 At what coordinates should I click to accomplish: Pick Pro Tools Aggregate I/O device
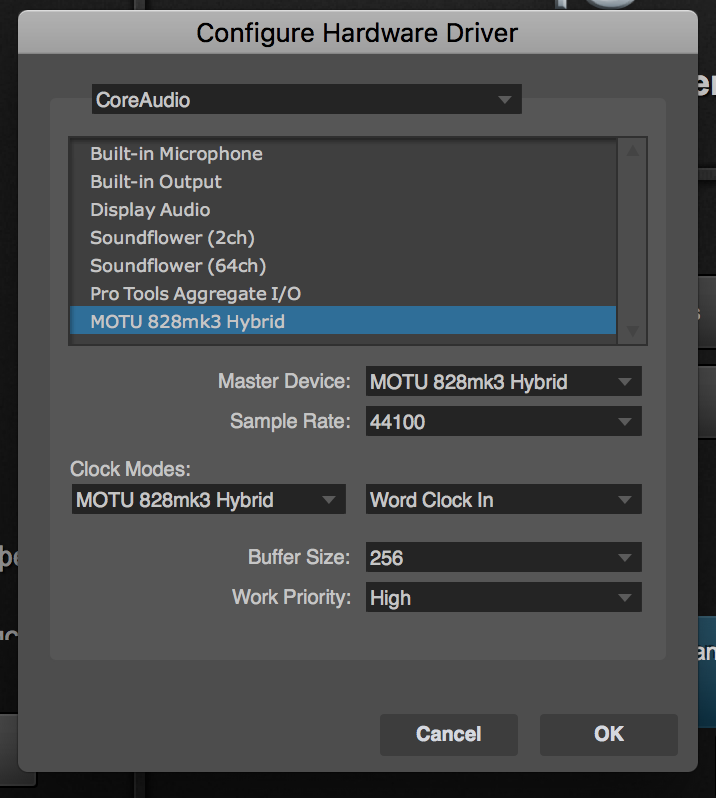(x=195, y=294)
